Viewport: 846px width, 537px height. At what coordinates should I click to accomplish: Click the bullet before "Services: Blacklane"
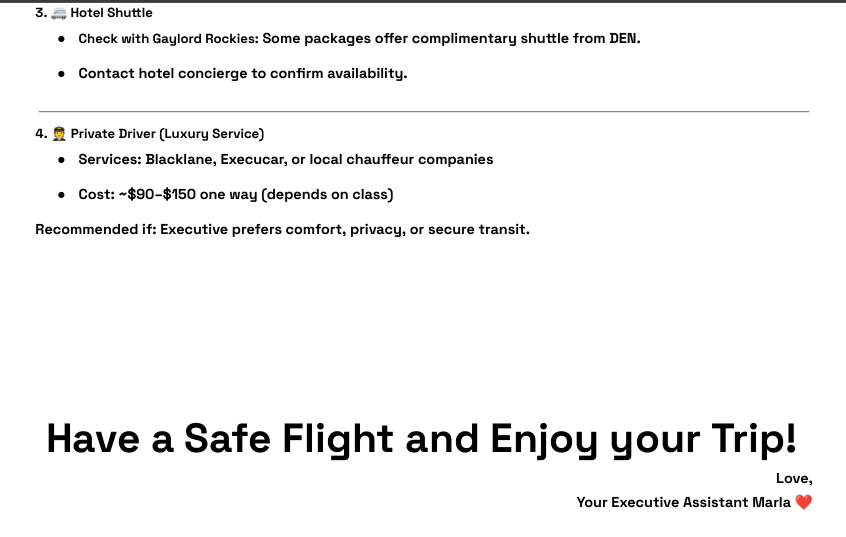(x=61, y=160)
